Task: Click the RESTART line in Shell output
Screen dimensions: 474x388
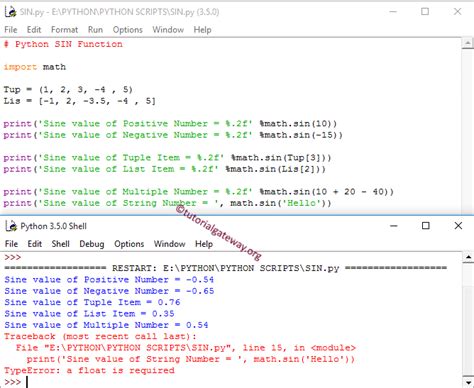Action: pos(226,268)
